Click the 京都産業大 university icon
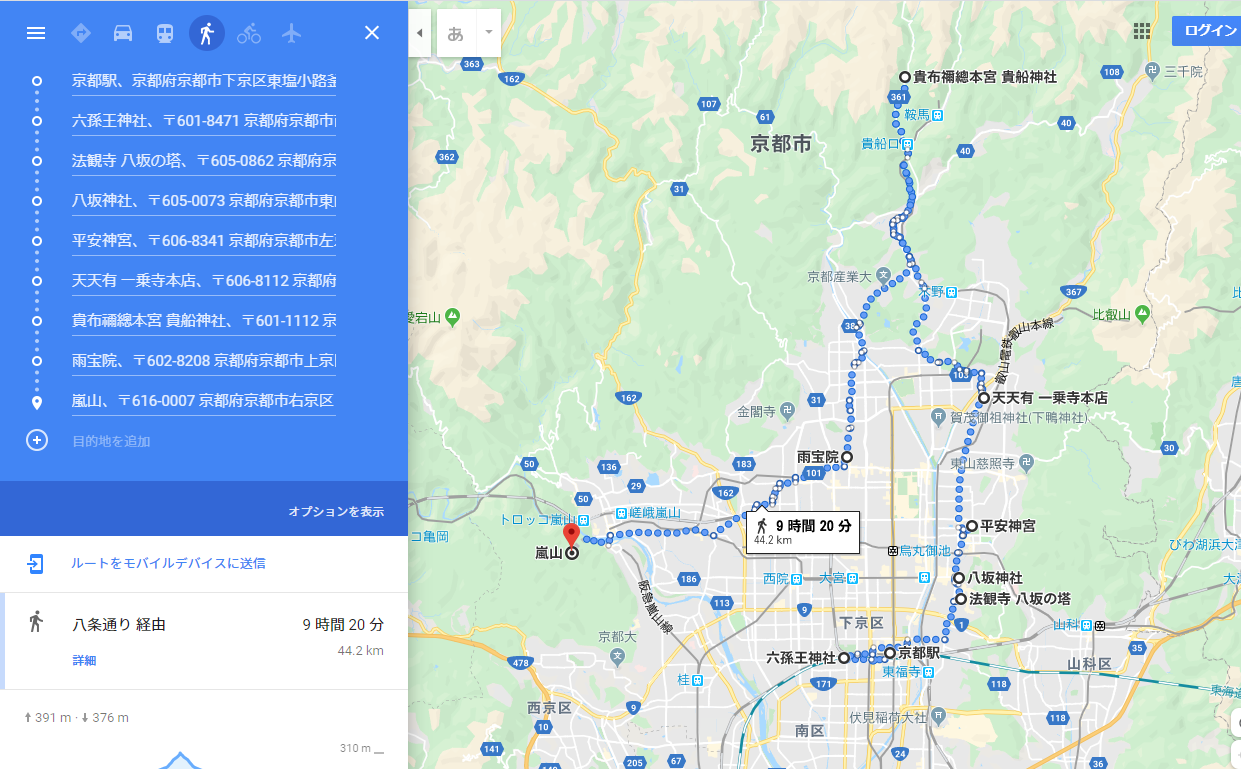Viewport: 1241px width, 769px height. [882, 276]
